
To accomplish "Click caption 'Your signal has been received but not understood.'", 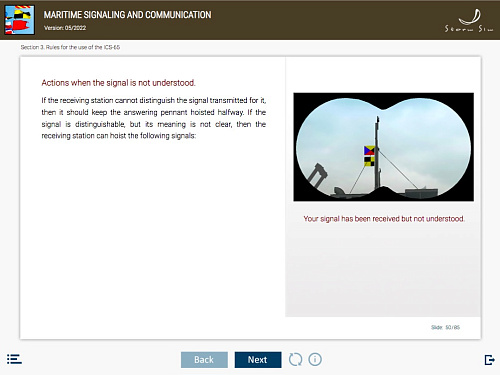I will [x=384, y=219].
